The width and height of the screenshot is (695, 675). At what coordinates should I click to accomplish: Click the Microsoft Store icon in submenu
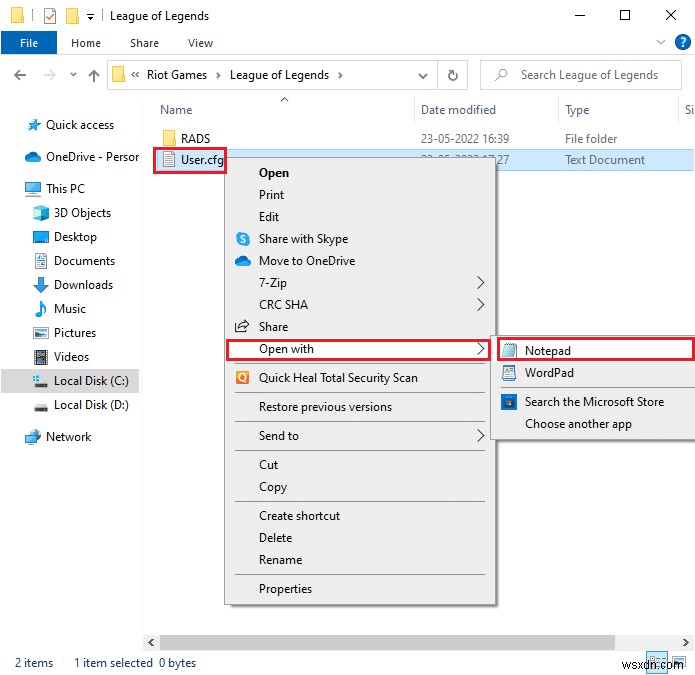(510, 402)
